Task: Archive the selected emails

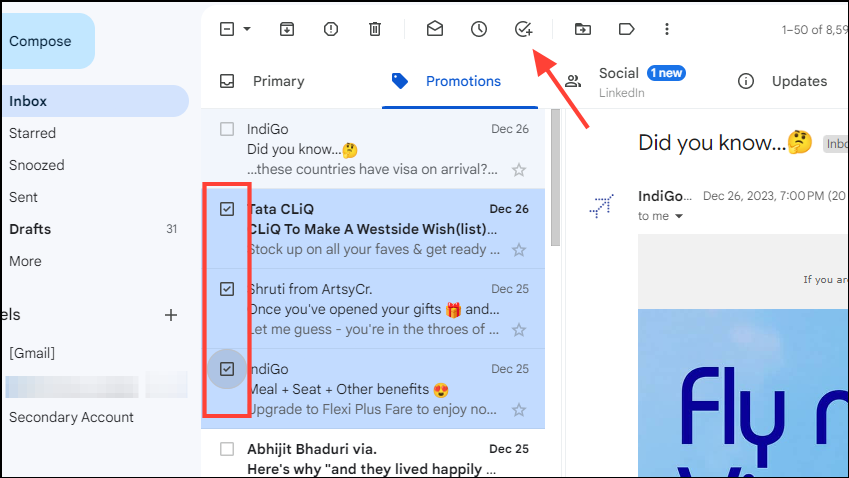Action: click(287, 29)
